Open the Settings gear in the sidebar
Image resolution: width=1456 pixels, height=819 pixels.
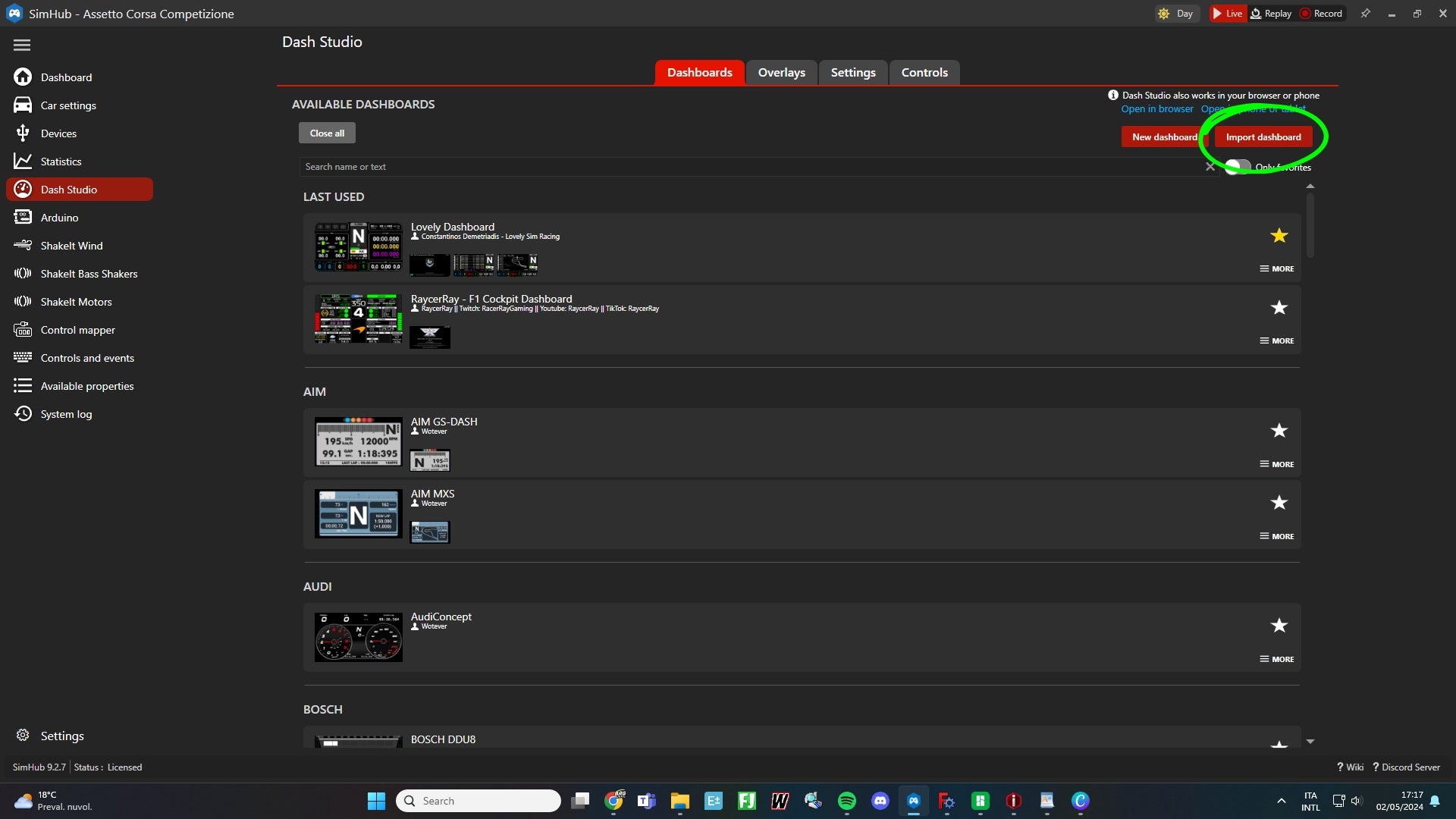[x=23, y=736]
